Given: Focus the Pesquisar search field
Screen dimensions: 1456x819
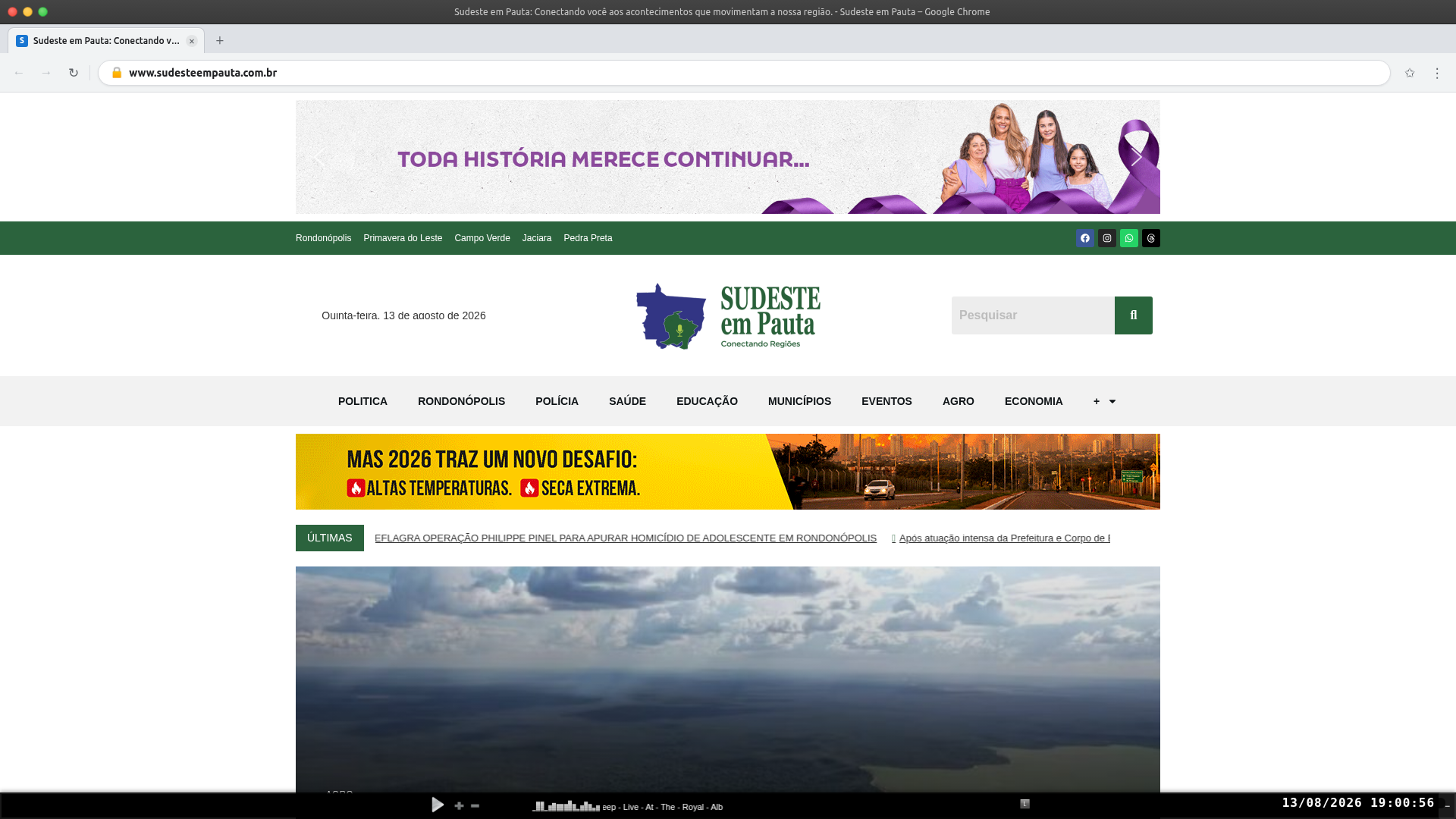Looking at the screenshot, I should [1033, 315].
